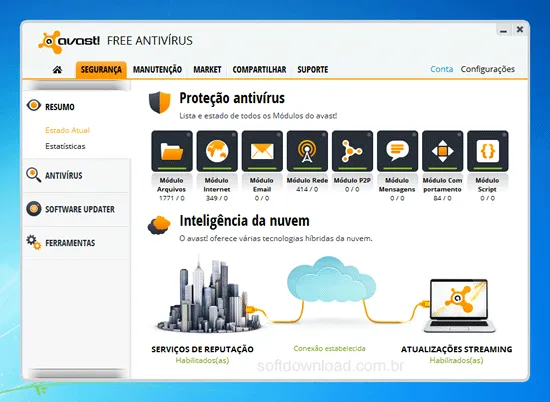Click the avast! logo
Screen dimensions: 550x402
(x=69, y=41)
